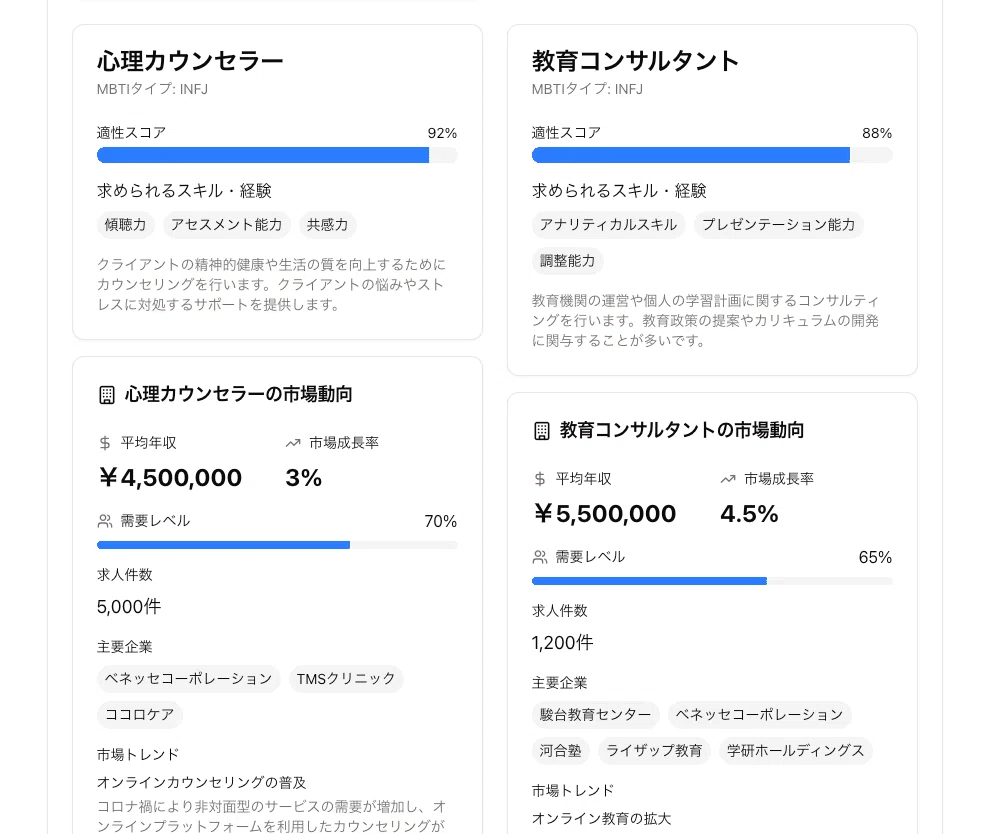The width and height of the screenshot is (990, 834).
Task: Click the people icon beside 需要レベル 65%
Action: [x=540, y=557]
